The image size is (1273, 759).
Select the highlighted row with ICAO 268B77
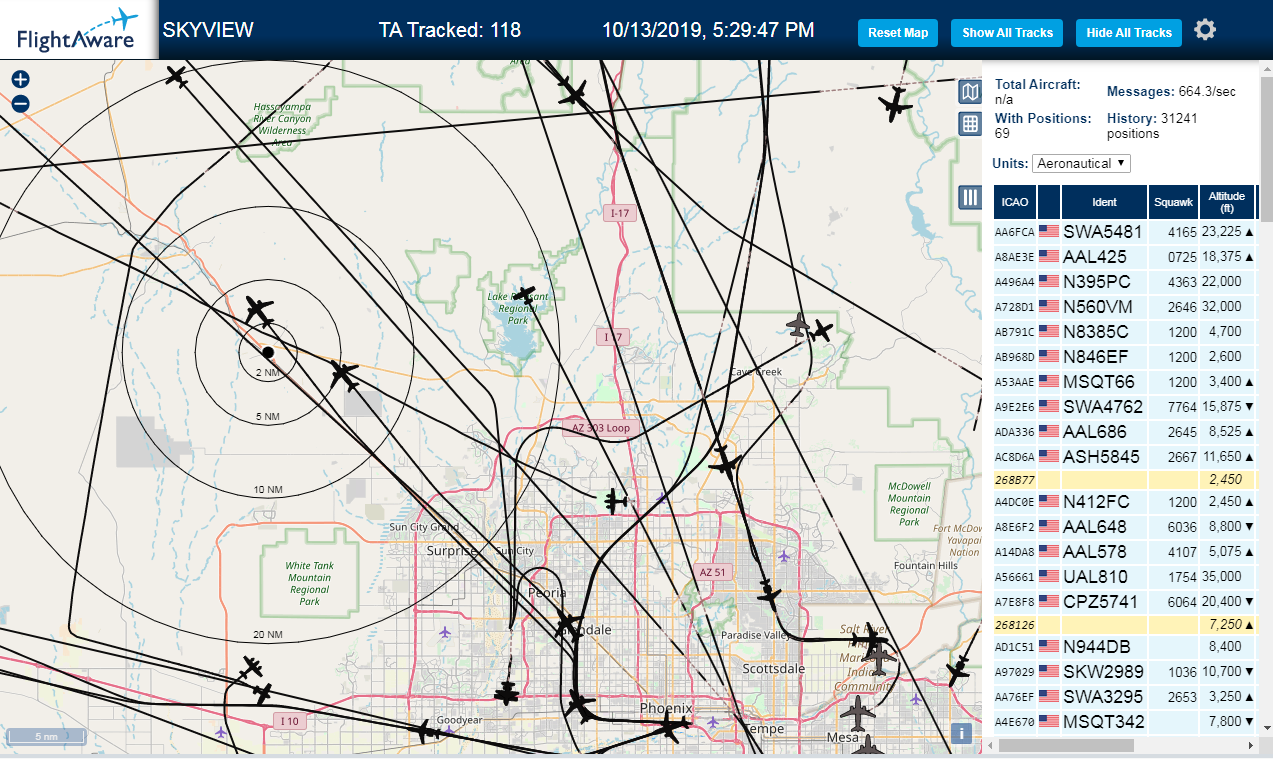[x=1125, y=479]
